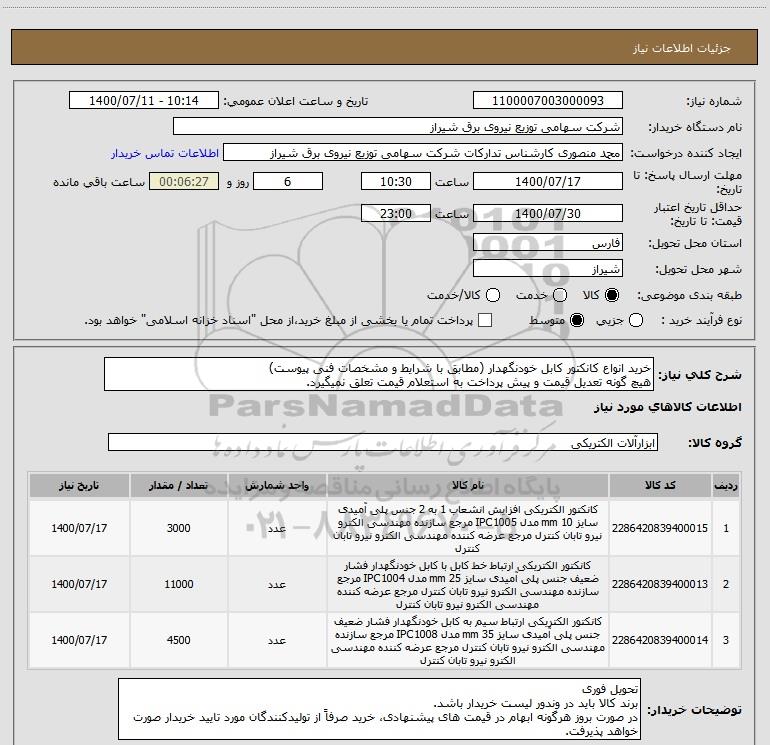Click product code 2286420839400013
770x745 pixels.
click(660, 584)
